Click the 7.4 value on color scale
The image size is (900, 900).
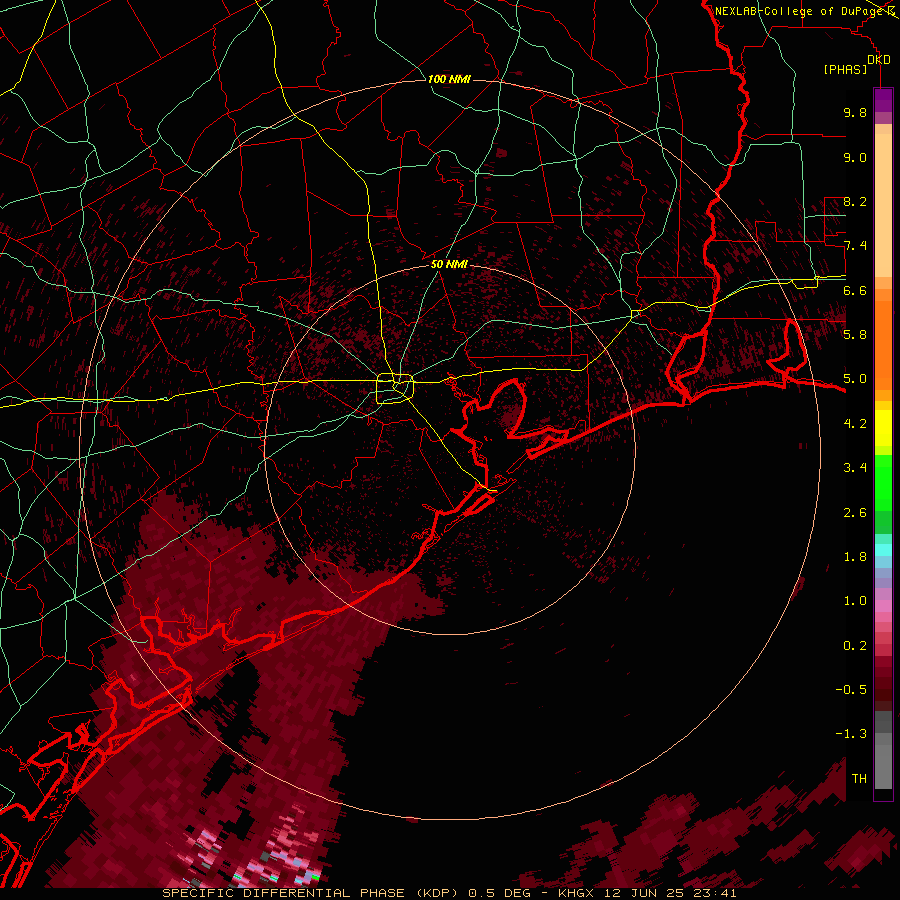(855, 246)
